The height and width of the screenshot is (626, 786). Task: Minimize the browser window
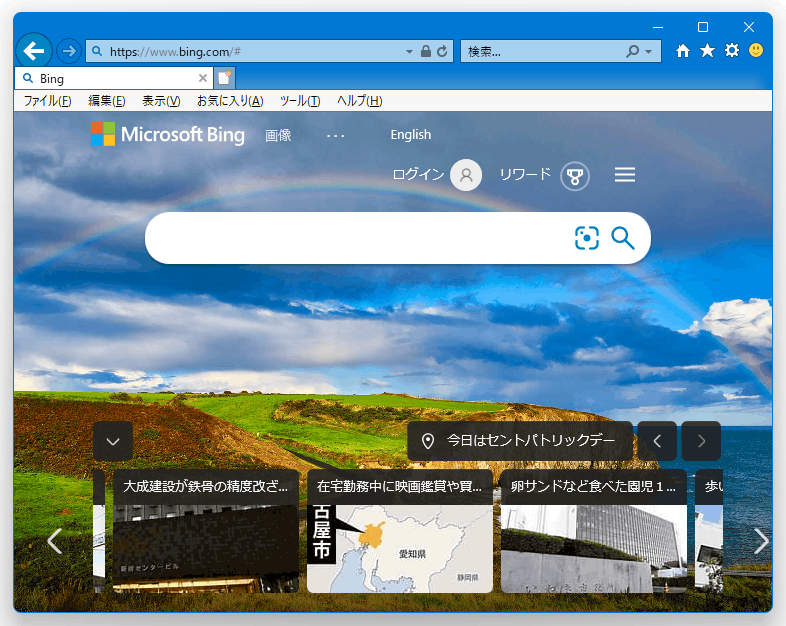[658, 27]
